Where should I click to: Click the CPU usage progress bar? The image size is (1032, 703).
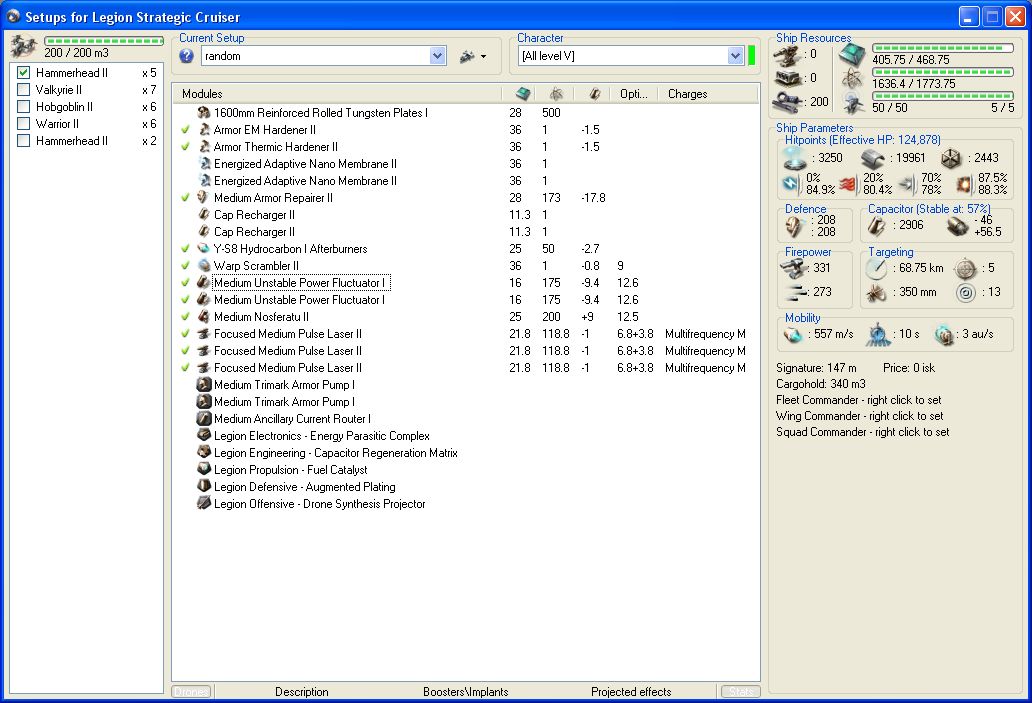pos(942,48)
